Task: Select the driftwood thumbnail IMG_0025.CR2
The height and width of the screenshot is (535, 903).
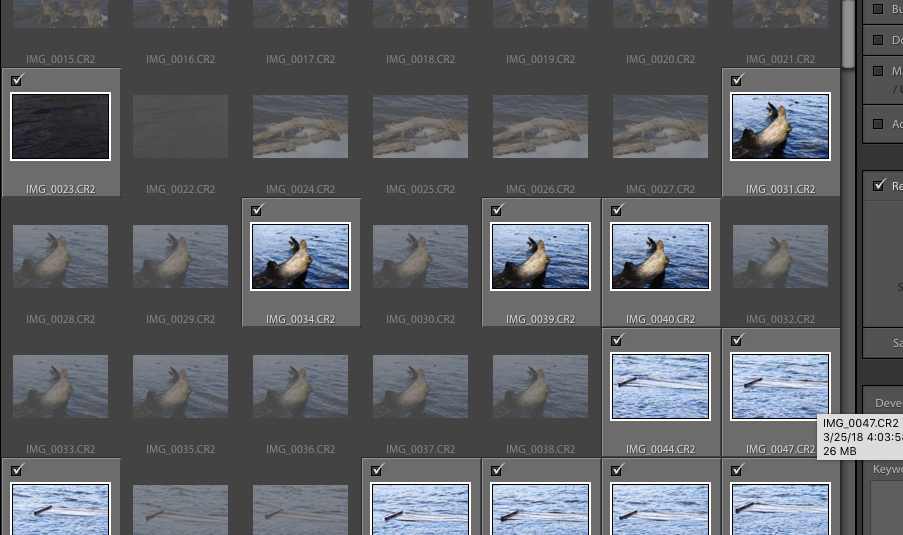Action: (x=420, y=126)
